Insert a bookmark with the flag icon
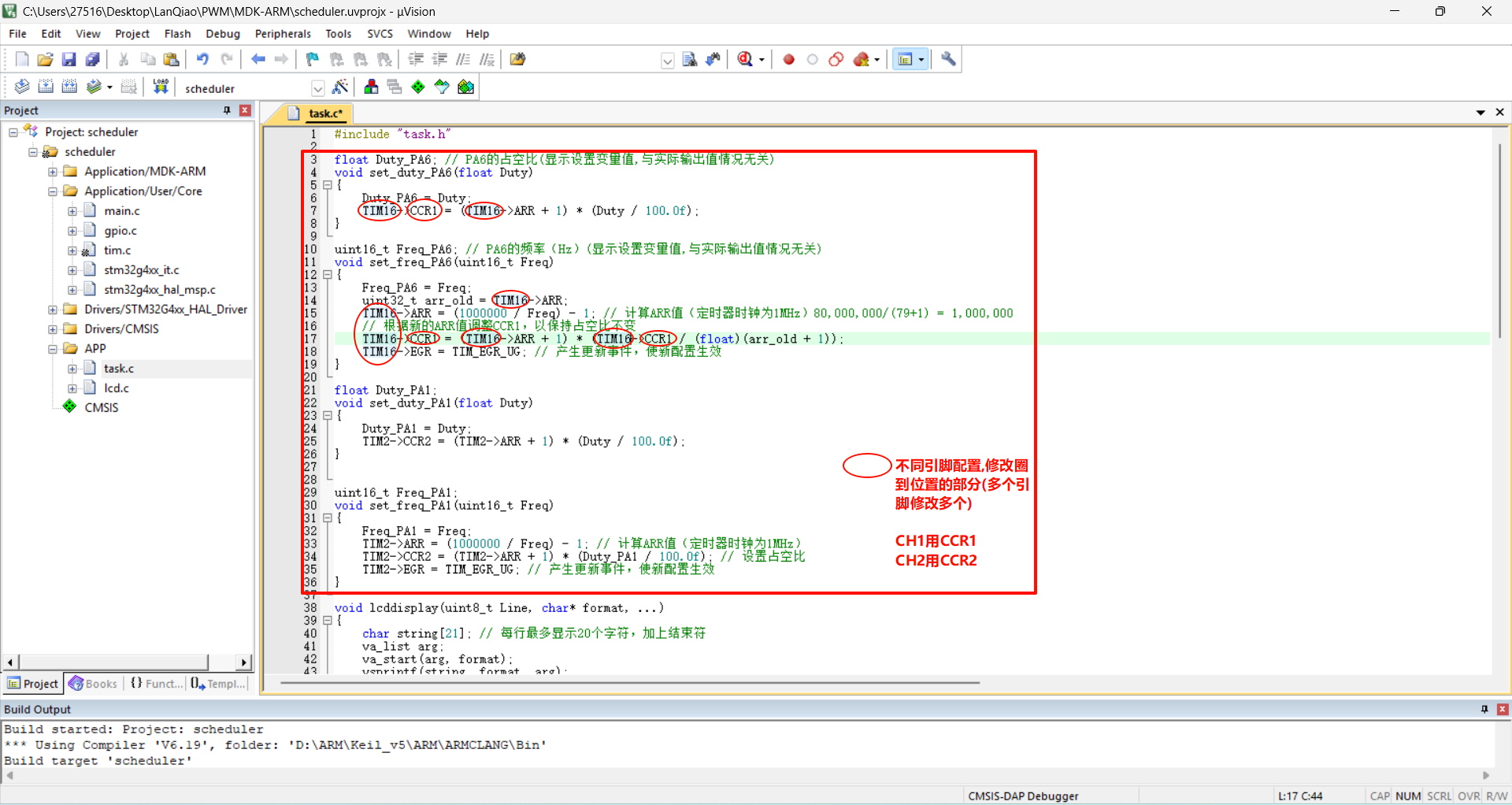The width and height of the screenshot is (1512, 805). (313, 59)
